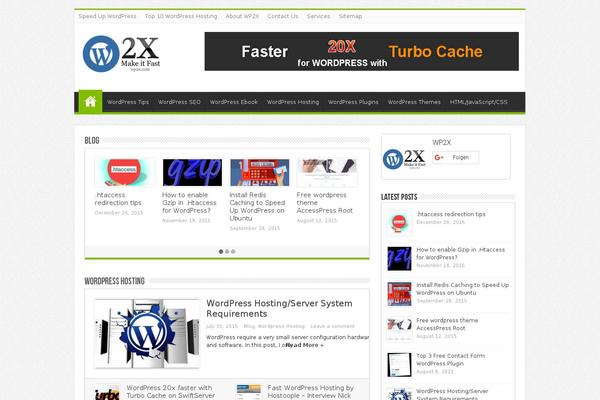Select WordPress Hosting in main navigation
Screen dimensions: 600x400
[293, 102]
